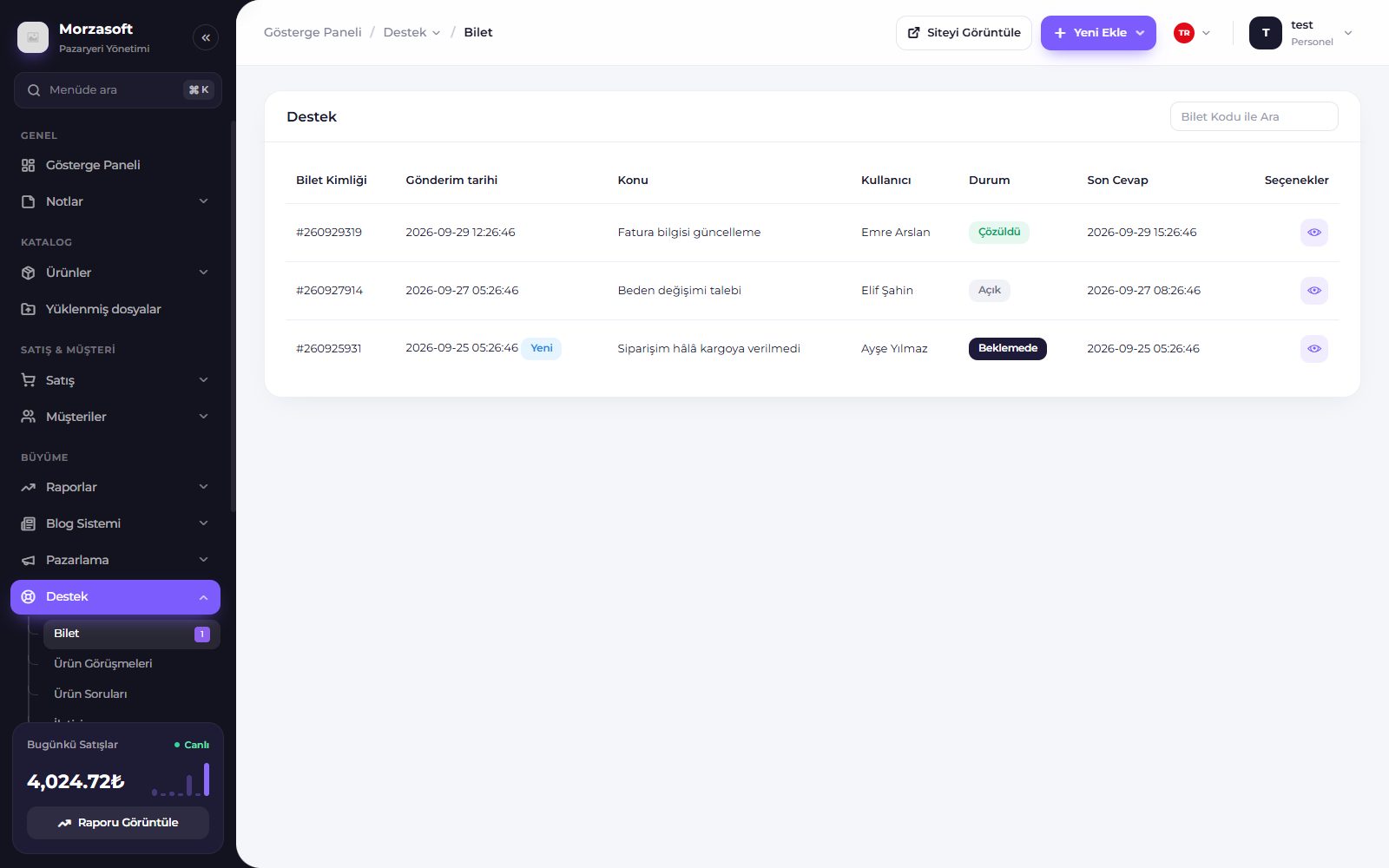
Task: Expand the Satış menu chevron
Action: coord(204,380)
